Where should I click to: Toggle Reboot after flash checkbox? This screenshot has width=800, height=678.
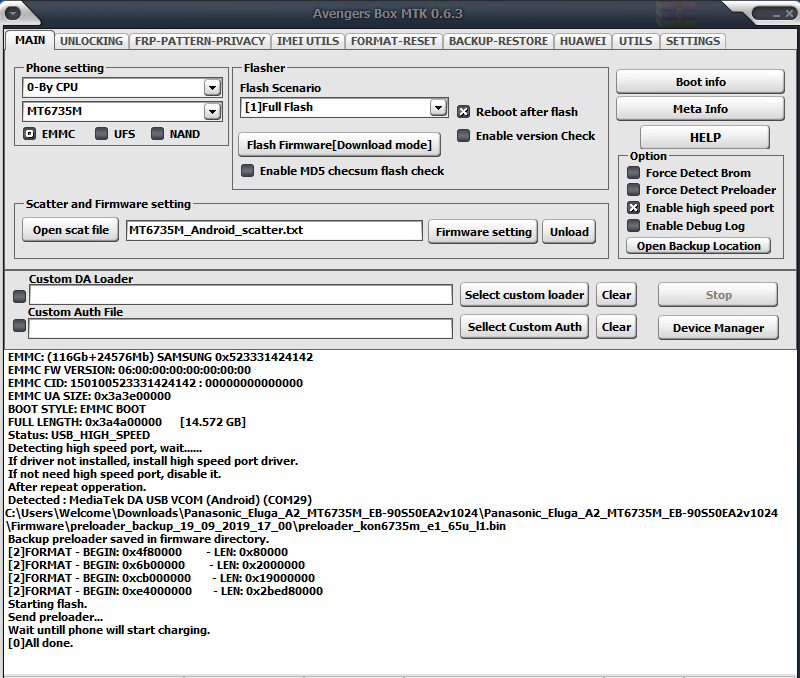(x=463, y=112)
